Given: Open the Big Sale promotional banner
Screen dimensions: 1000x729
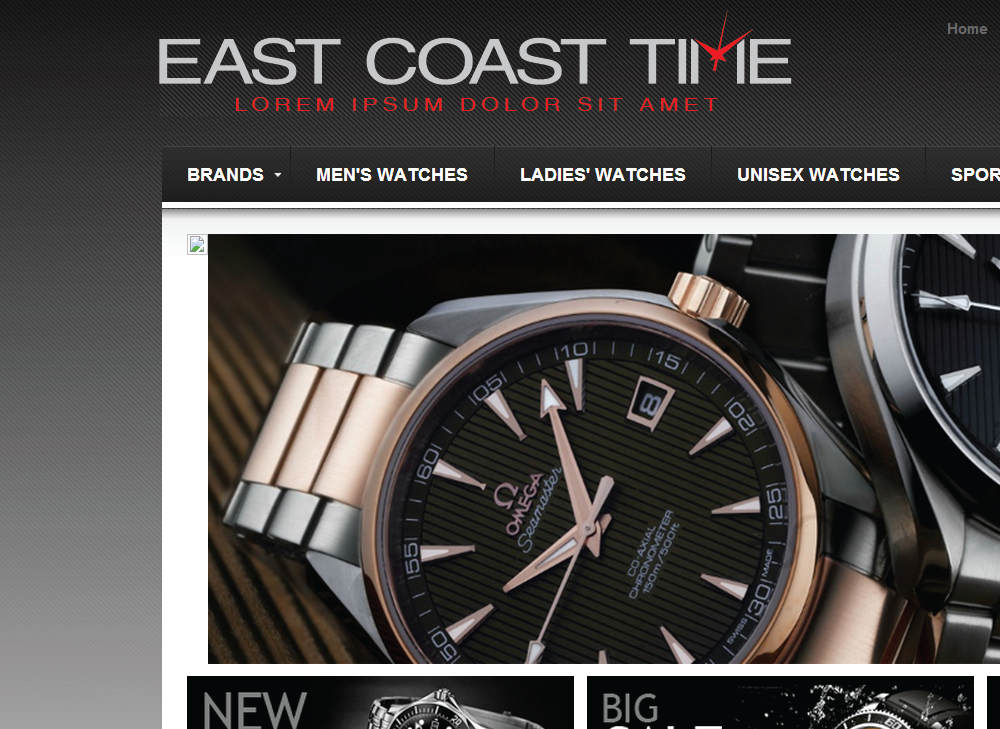Looking at the screenshot, I should [780, 702].
